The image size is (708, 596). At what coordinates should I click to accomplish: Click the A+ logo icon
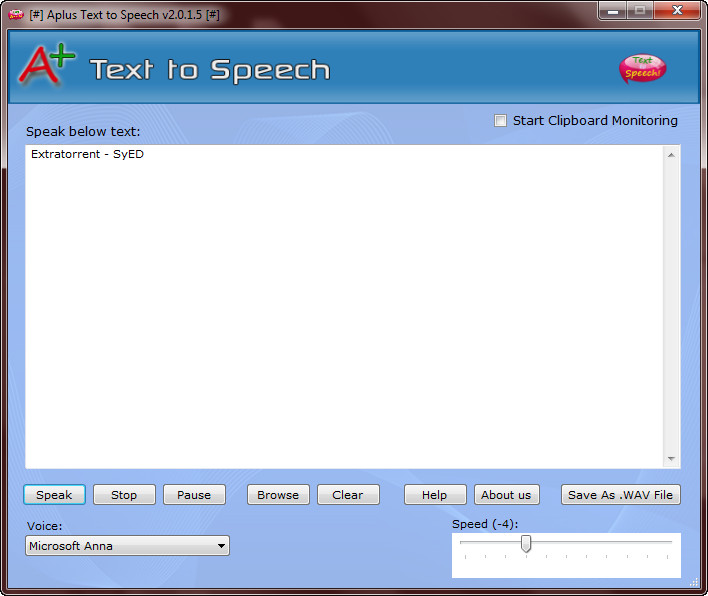tap(47, 65)
